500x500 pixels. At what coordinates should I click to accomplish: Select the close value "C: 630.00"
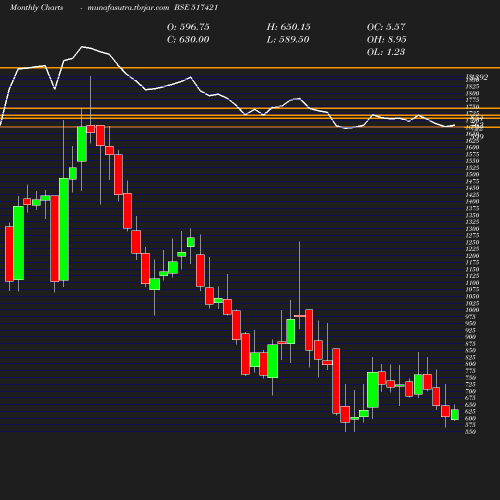pos(188,39)
